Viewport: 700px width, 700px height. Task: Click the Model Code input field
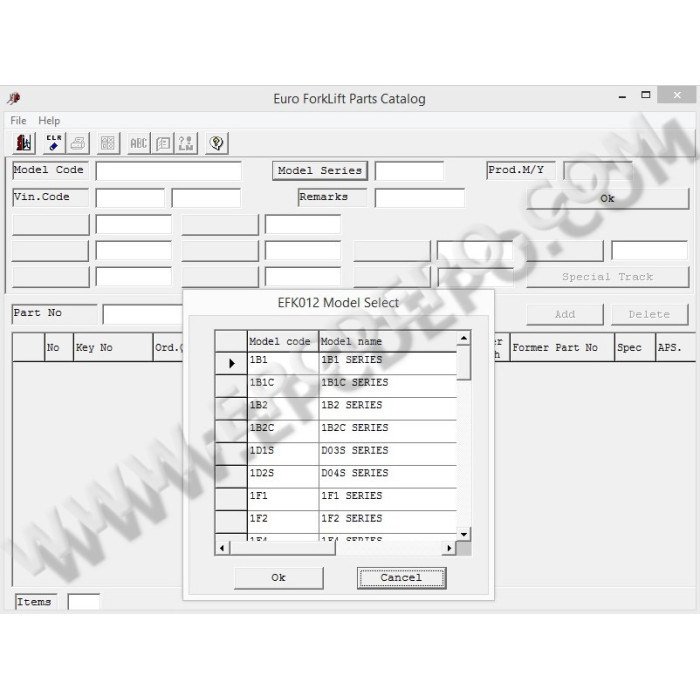tap(169, 171)
